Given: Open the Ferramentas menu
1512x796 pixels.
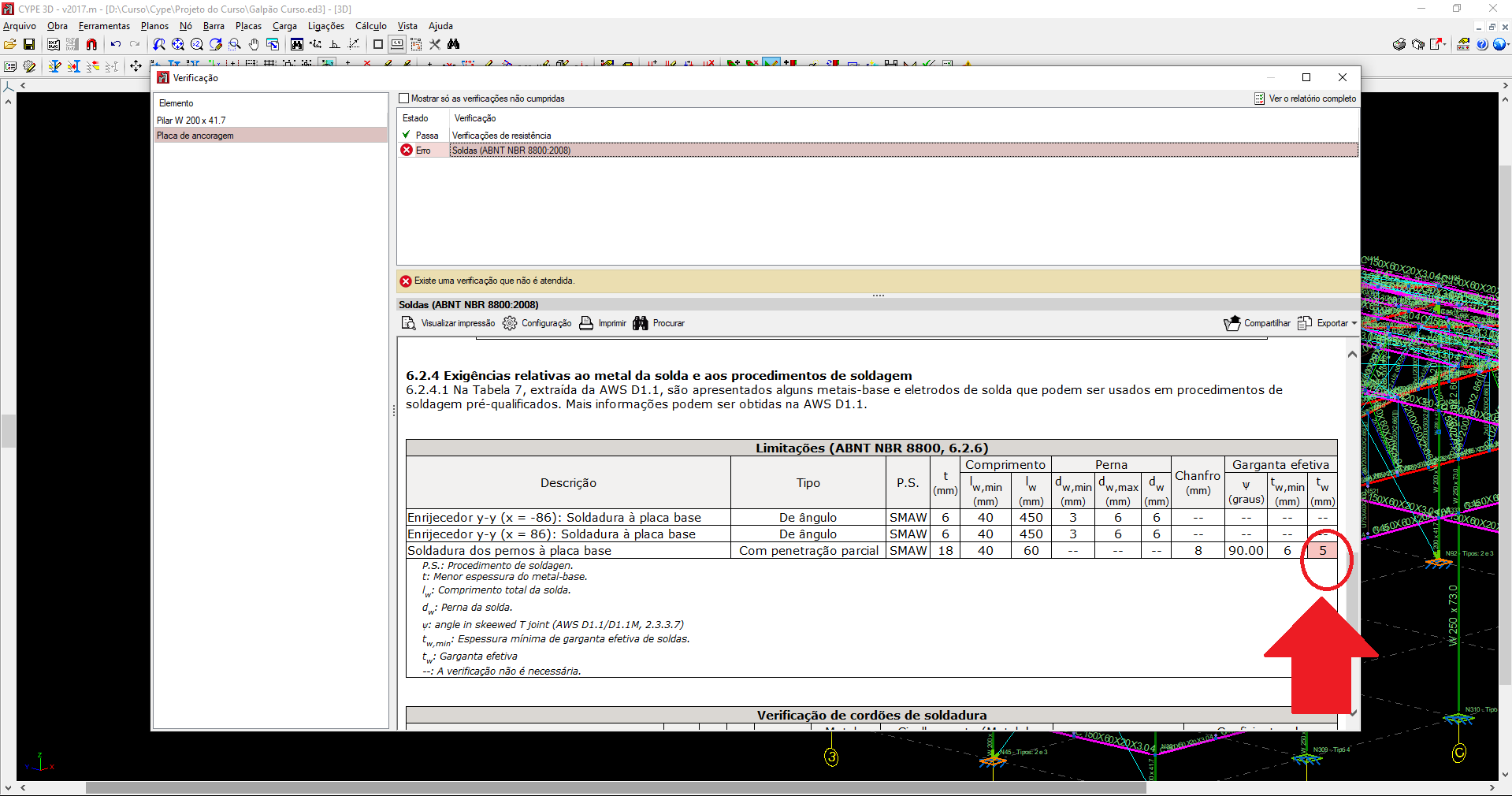Looking at the screenshot, I should point(104,26).
